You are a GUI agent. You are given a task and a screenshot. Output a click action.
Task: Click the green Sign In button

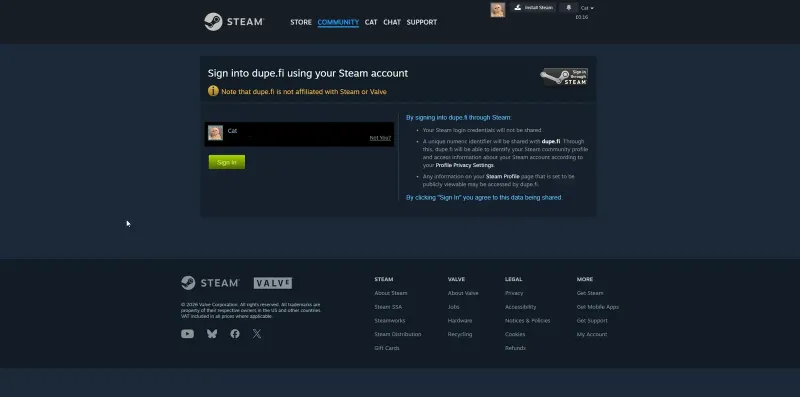227,162
